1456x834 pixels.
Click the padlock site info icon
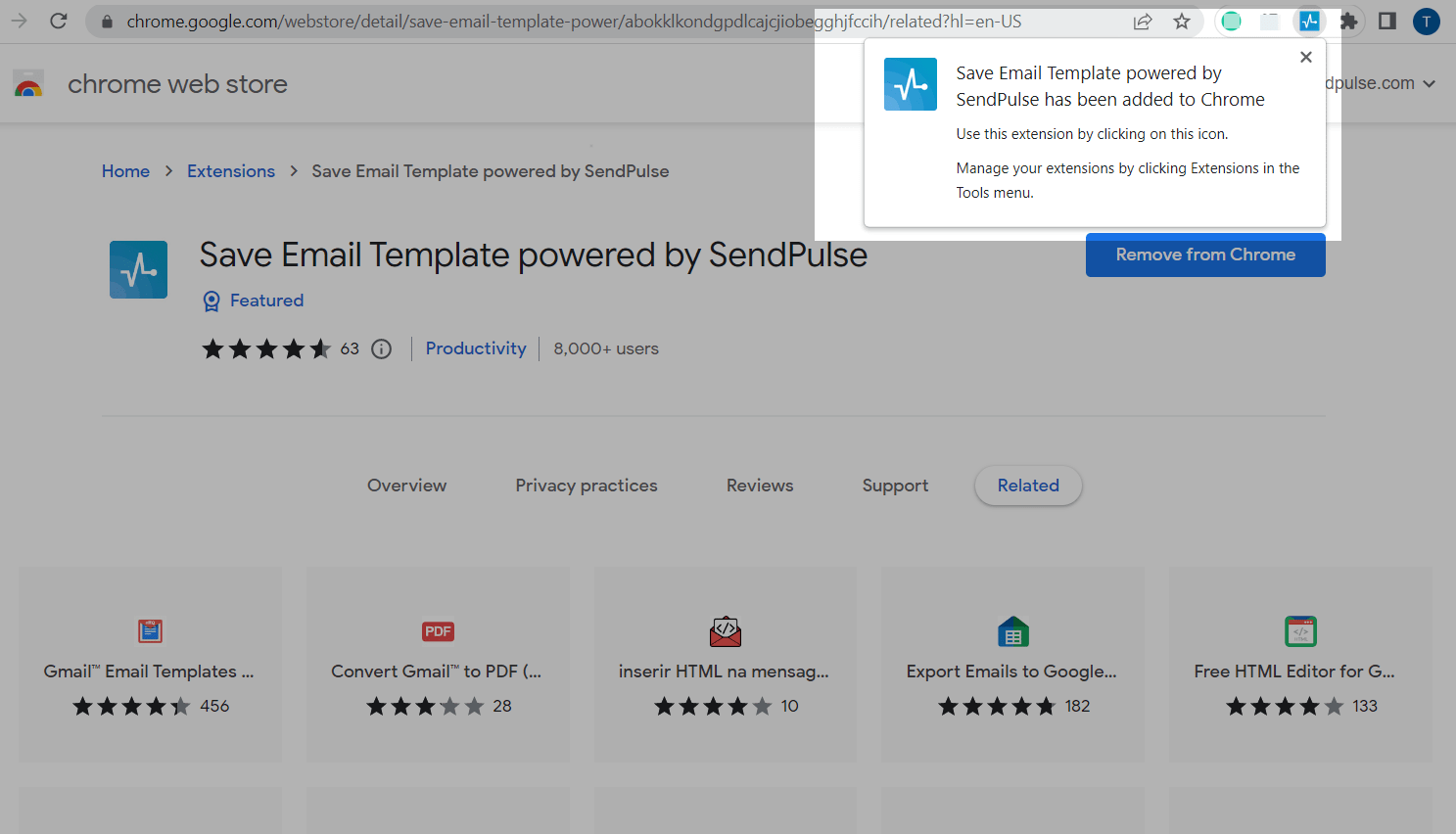(107, 22)
